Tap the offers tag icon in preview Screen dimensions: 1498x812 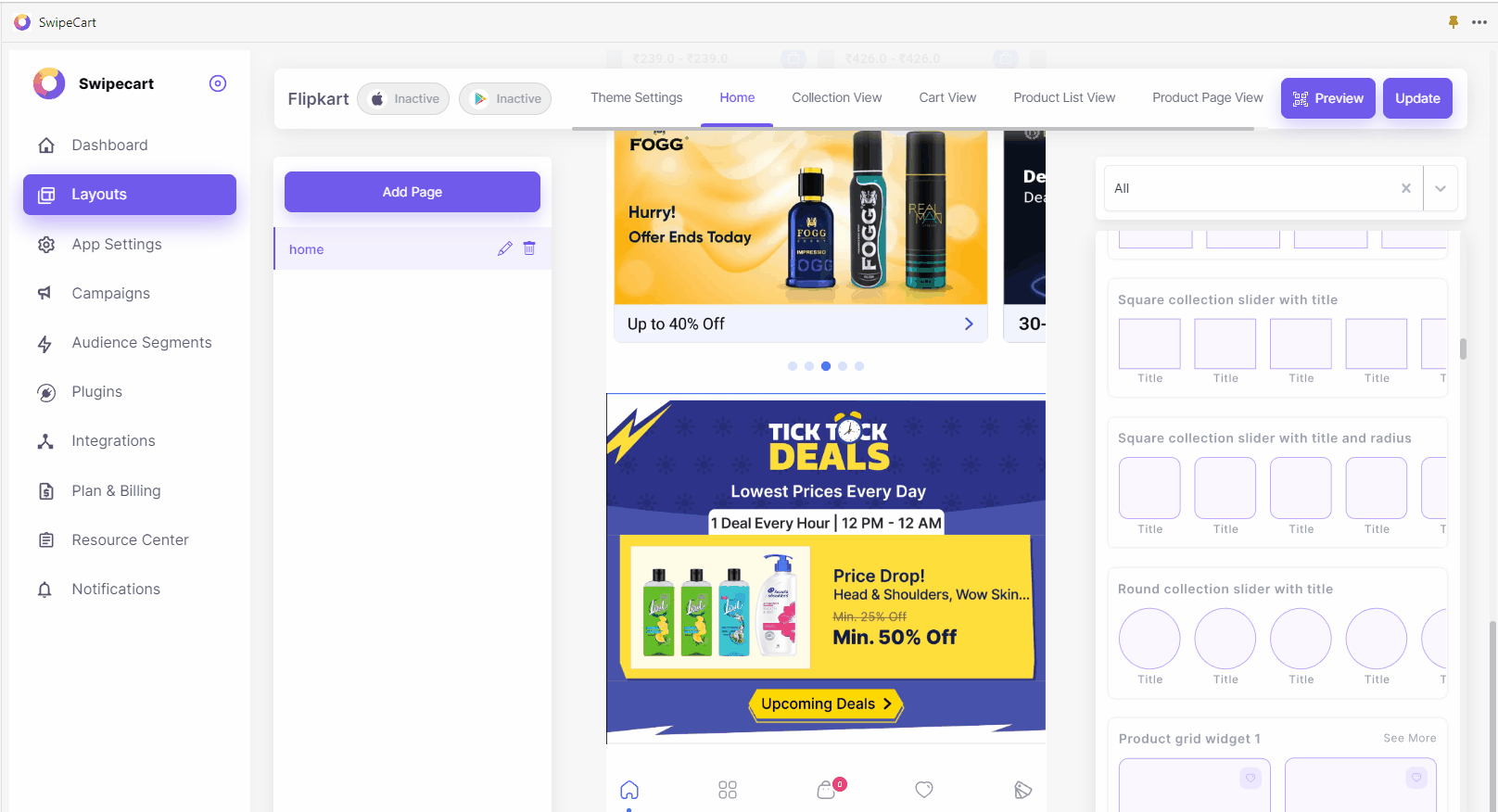point(1022,790)
